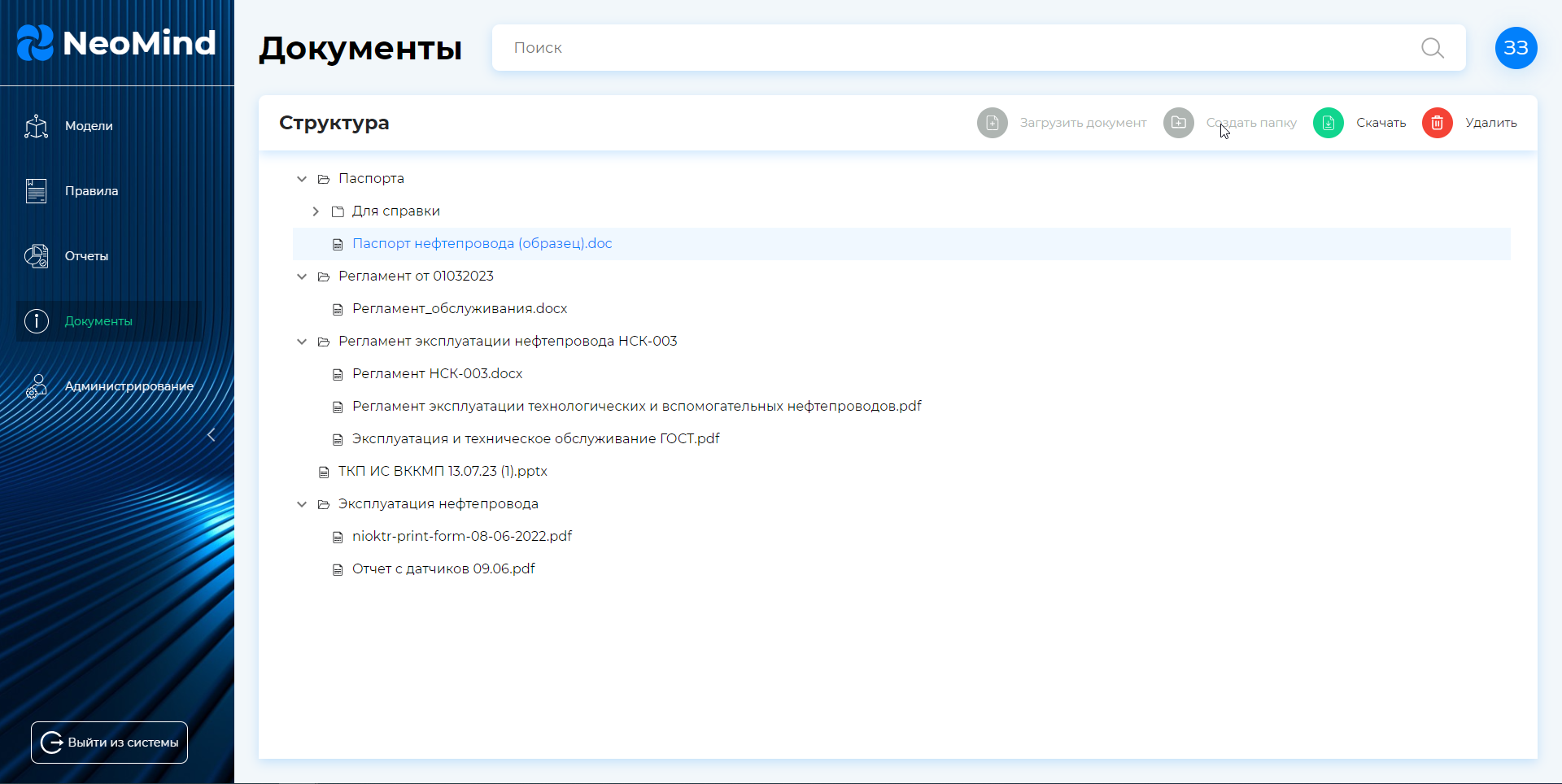Click the Загрузить документ label
Screen dimensions: 1562x784
coord(1083,123)
